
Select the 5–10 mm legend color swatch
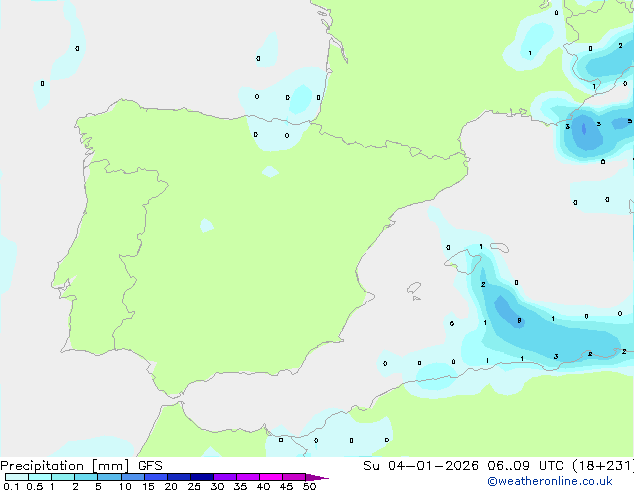click(x=109, y=477)
